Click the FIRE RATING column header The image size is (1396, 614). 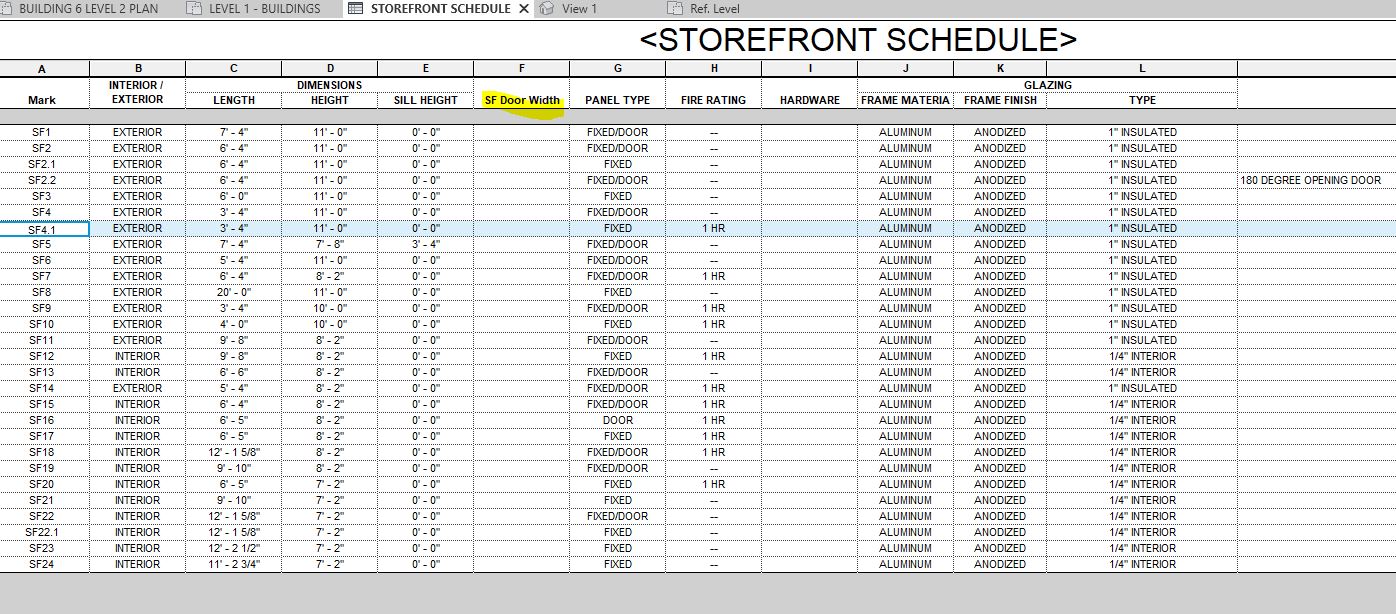click(713, 100)
